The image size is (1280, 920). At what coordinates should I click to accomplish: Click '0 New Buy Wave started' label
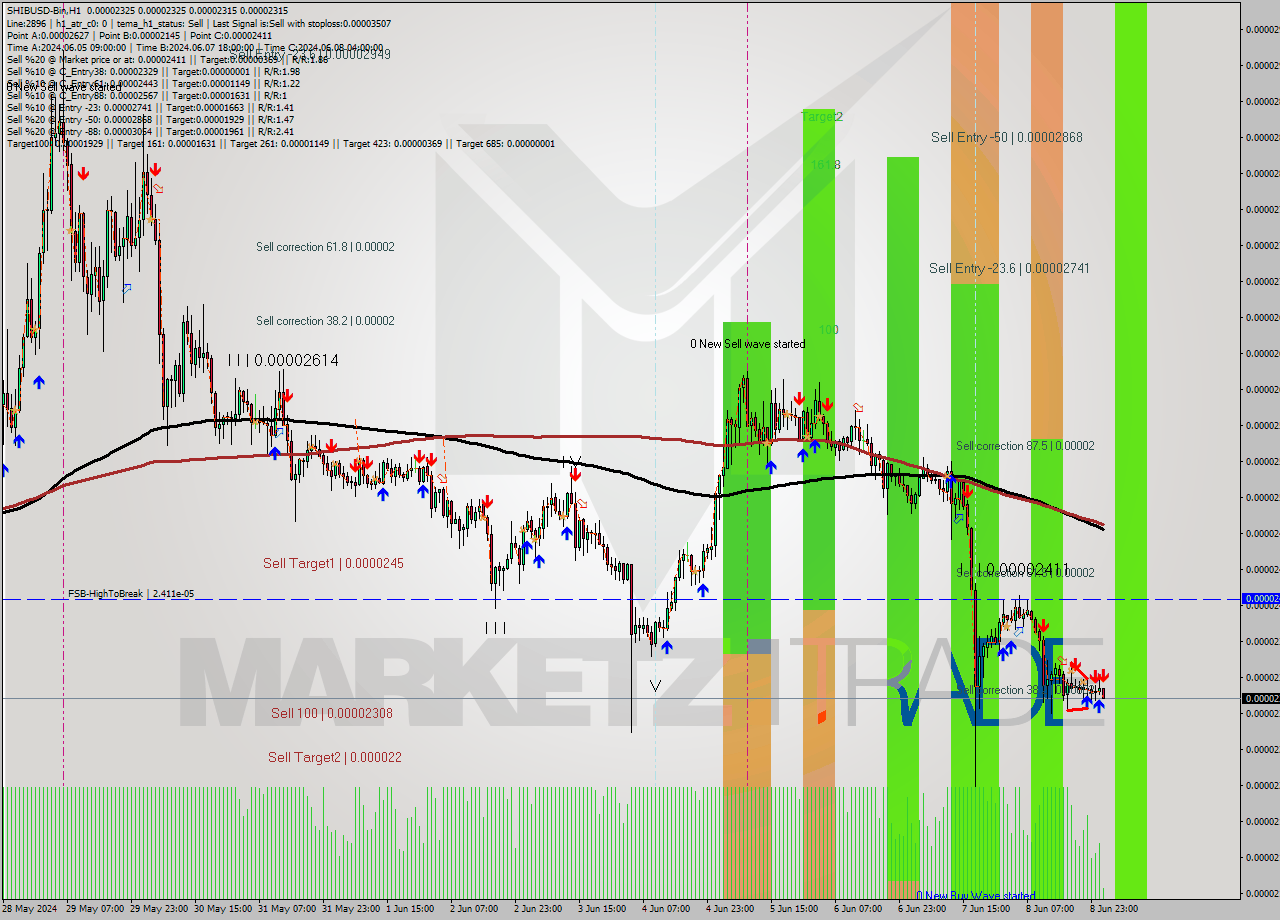coord(976,896)
